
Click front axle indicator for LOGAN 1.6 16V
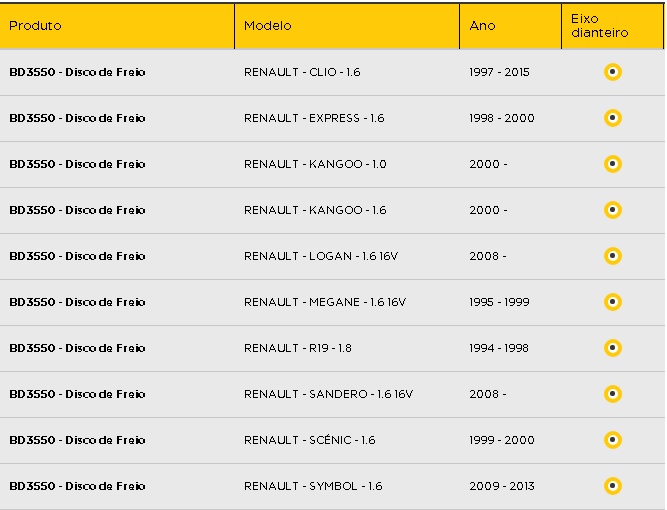click(613, 256)
